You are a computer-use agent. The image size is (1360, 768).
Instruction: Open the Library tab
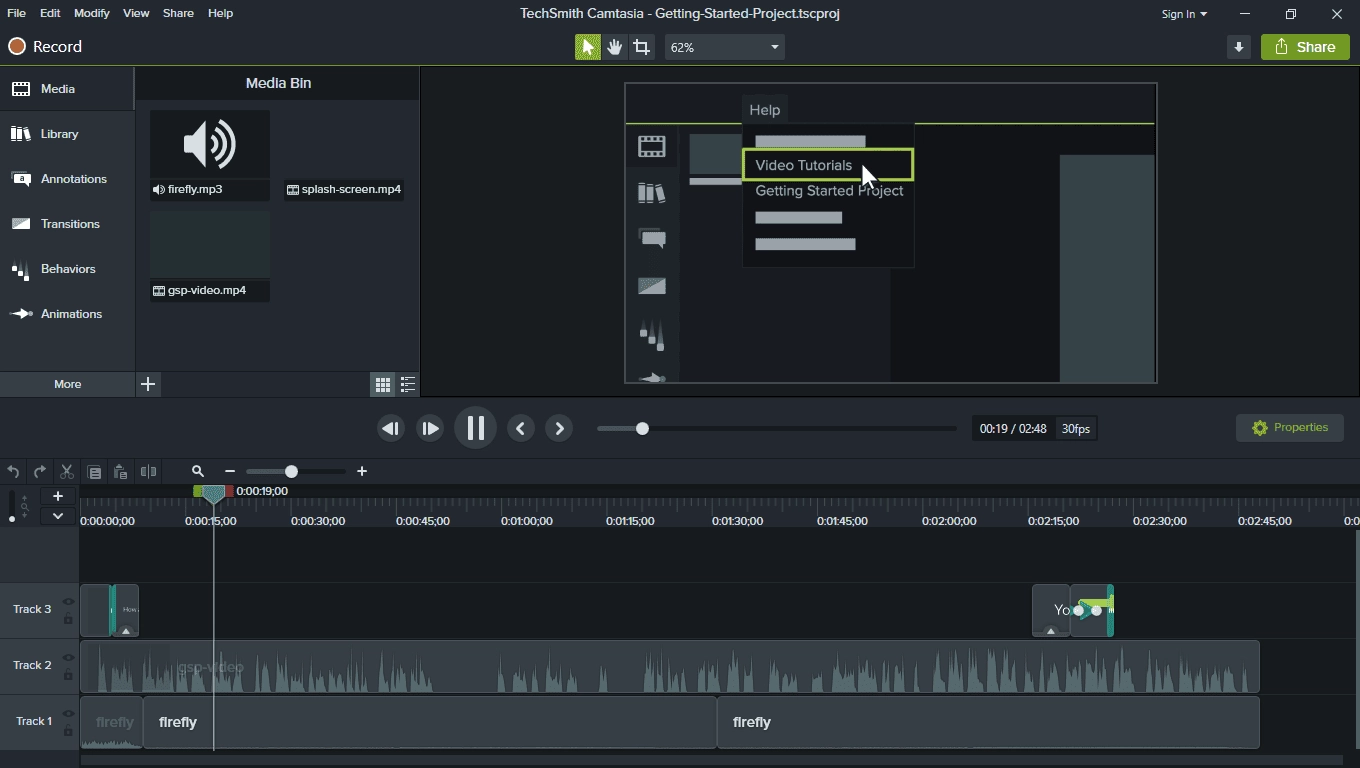point(67,134)
